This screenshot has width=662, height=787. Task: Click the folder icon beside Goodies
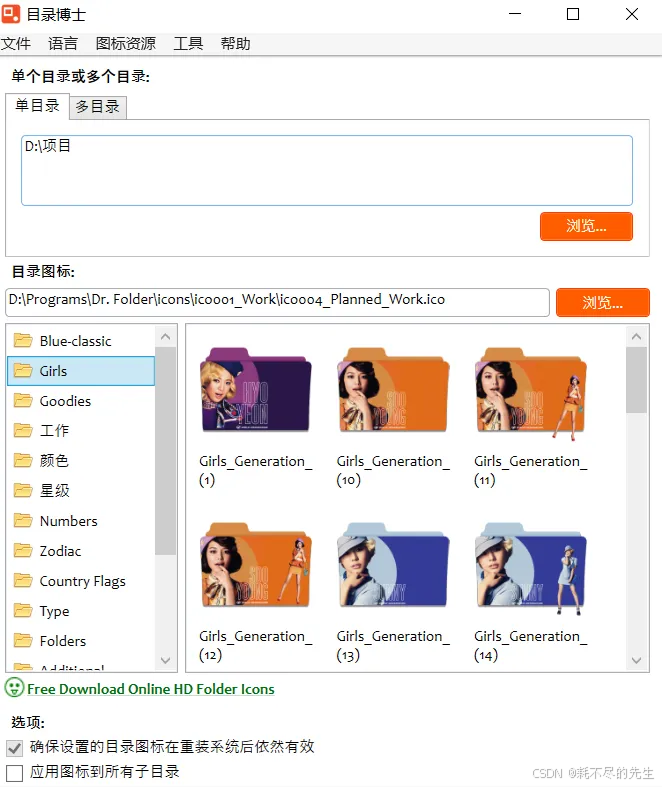23,401
